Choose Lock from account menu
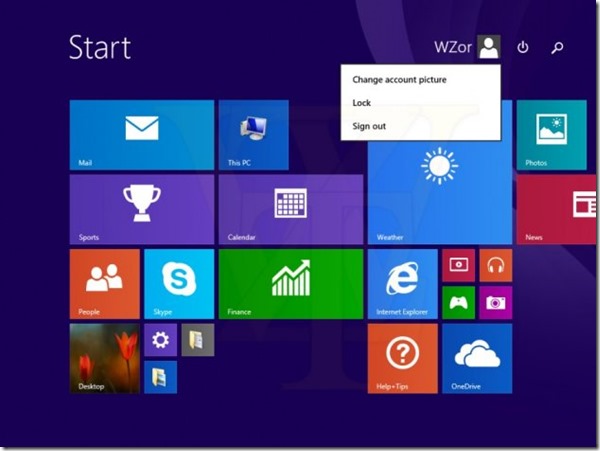 click(x=362, y=102)
